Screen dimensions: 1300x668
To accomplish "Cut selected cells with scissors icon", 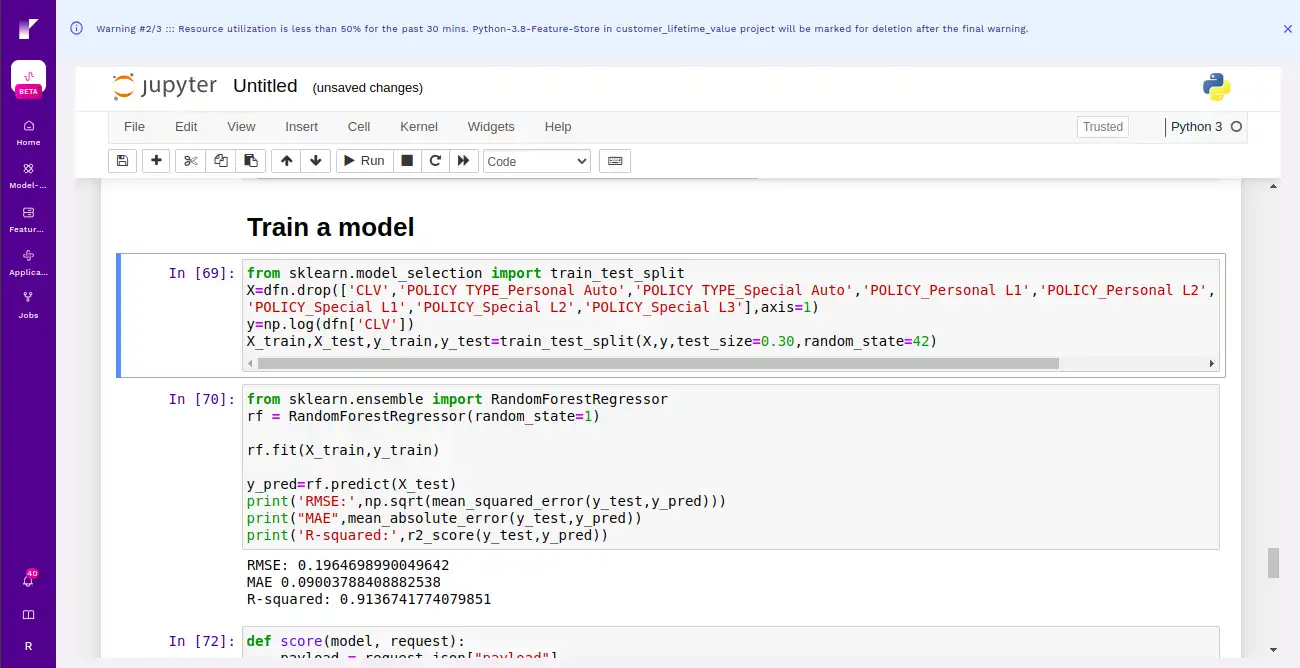I will coord(191,160).
